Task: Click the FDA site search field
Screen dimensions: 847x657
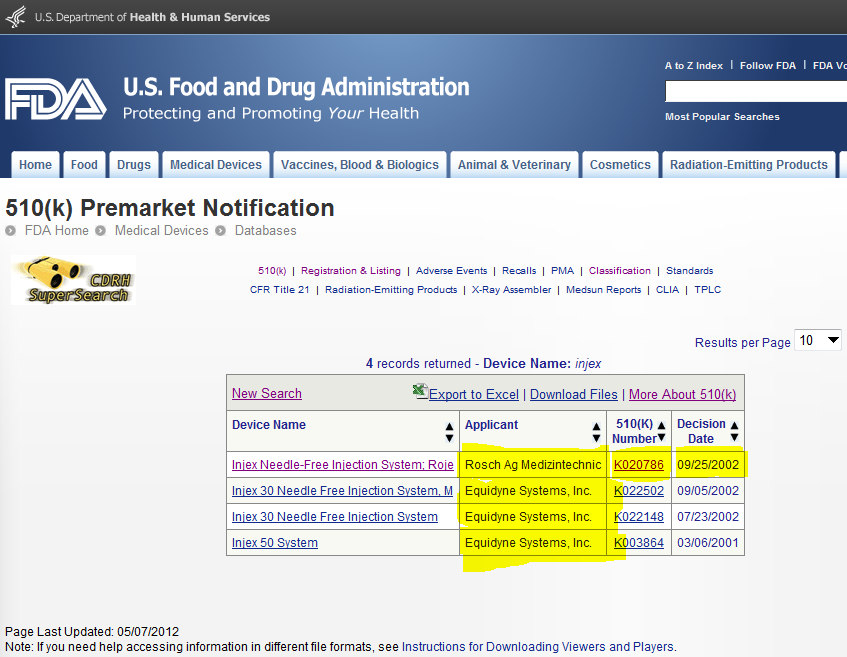Action: [x=756, y=91]
